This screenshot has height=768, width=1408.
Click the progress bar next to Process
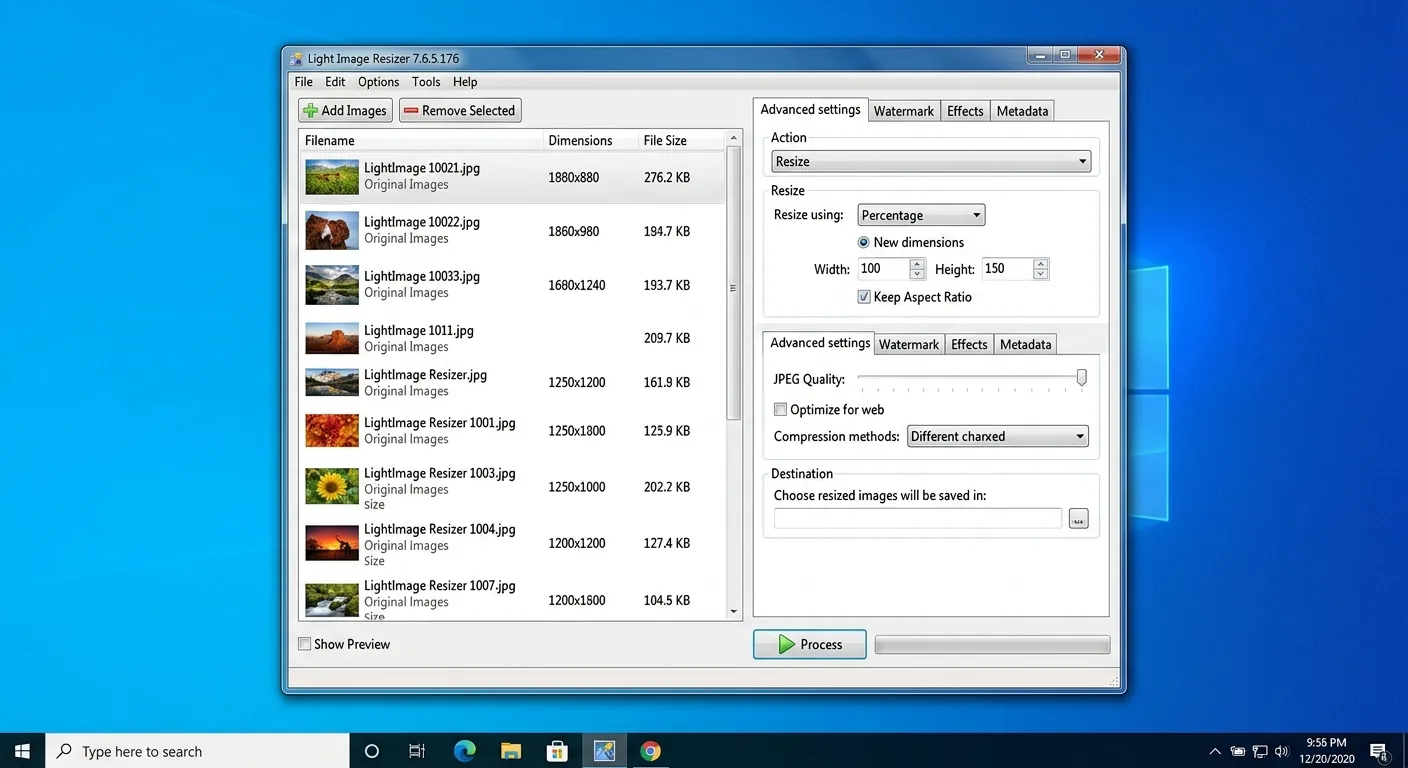coord(992,645)
